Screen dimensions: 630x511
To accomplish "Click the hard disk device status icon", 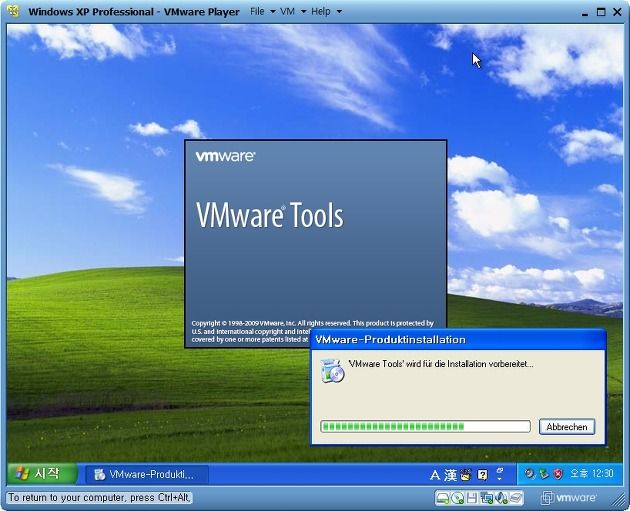I will (x=443, y=498).
